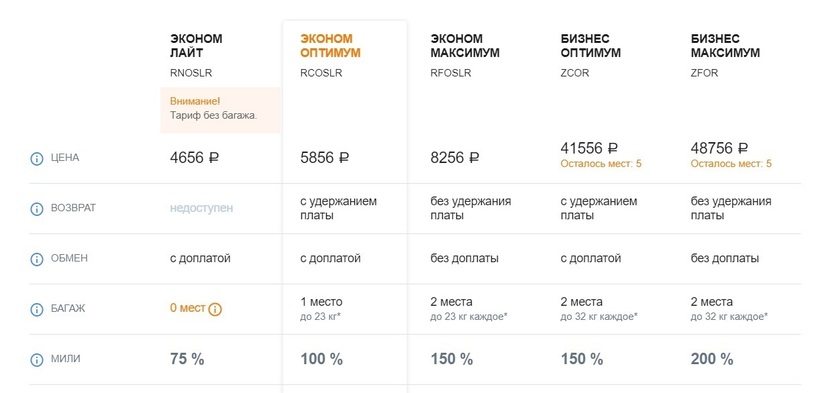Click the orange info icon next to 0 мест
Viewport: 820px width, 393px height.
click(x=215, y=309)
